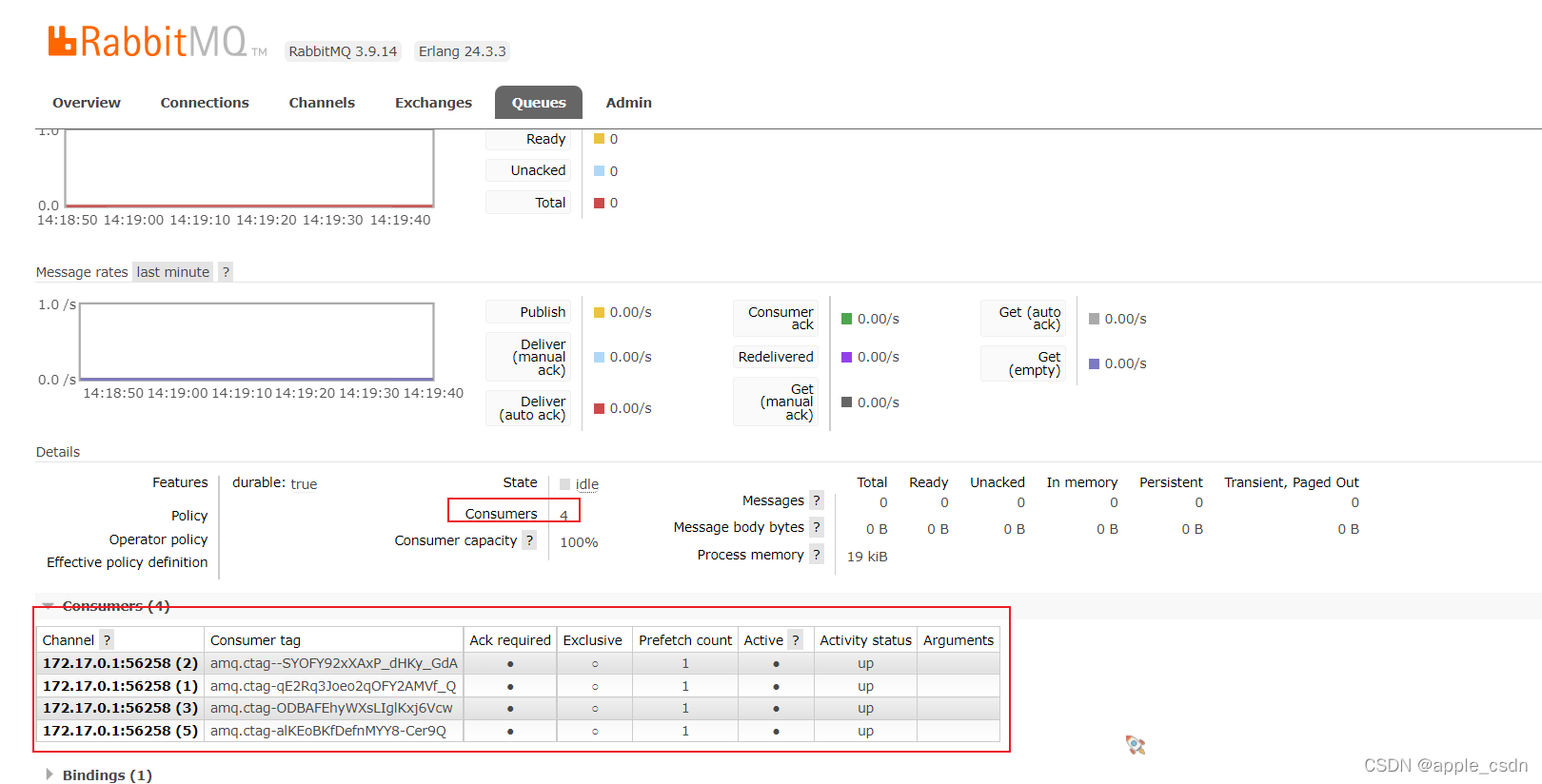
Task: Open help for Consumer capacity
Action: tap(530, 540)
